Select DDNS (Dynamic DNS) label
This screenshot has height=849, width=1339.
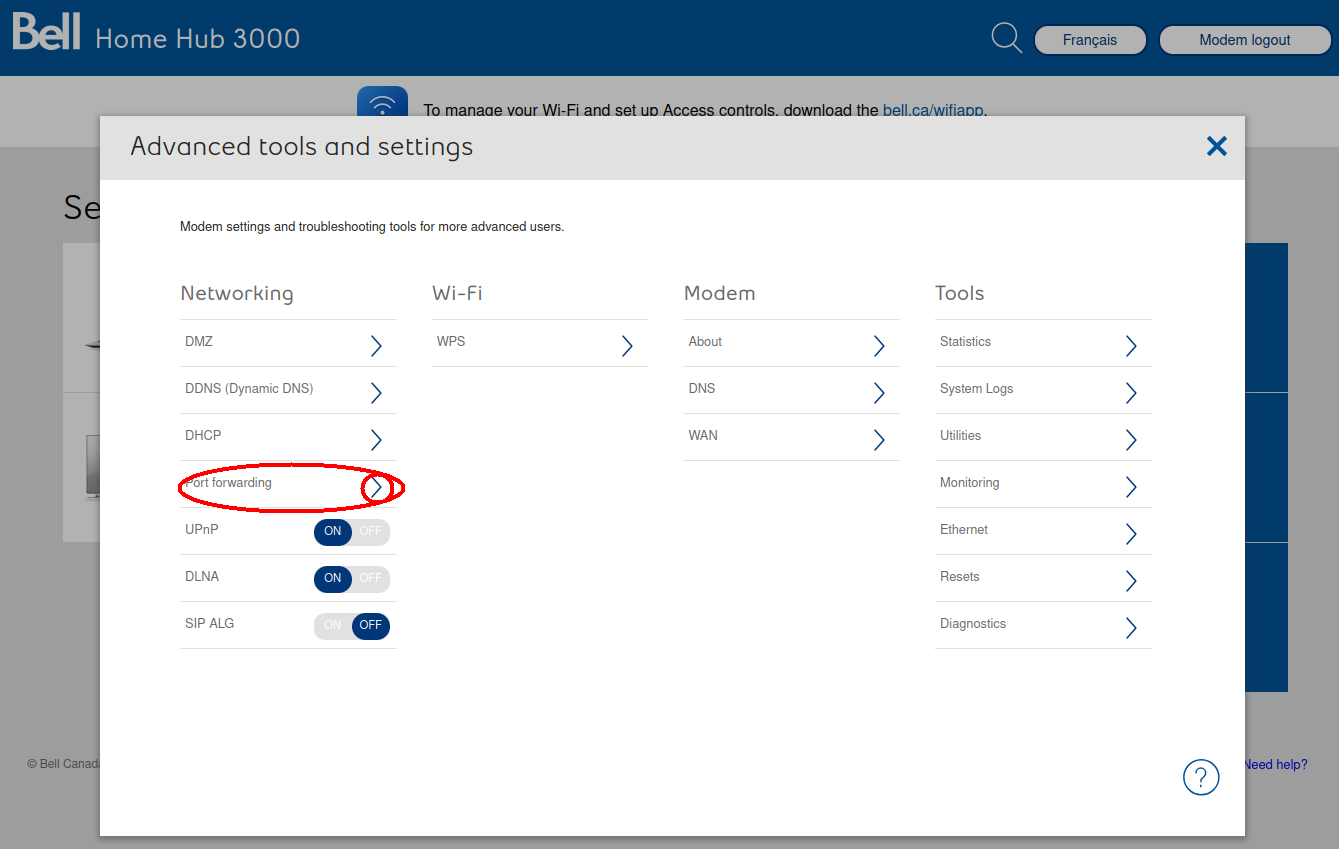pyautogui.click(x=249, y=388)
